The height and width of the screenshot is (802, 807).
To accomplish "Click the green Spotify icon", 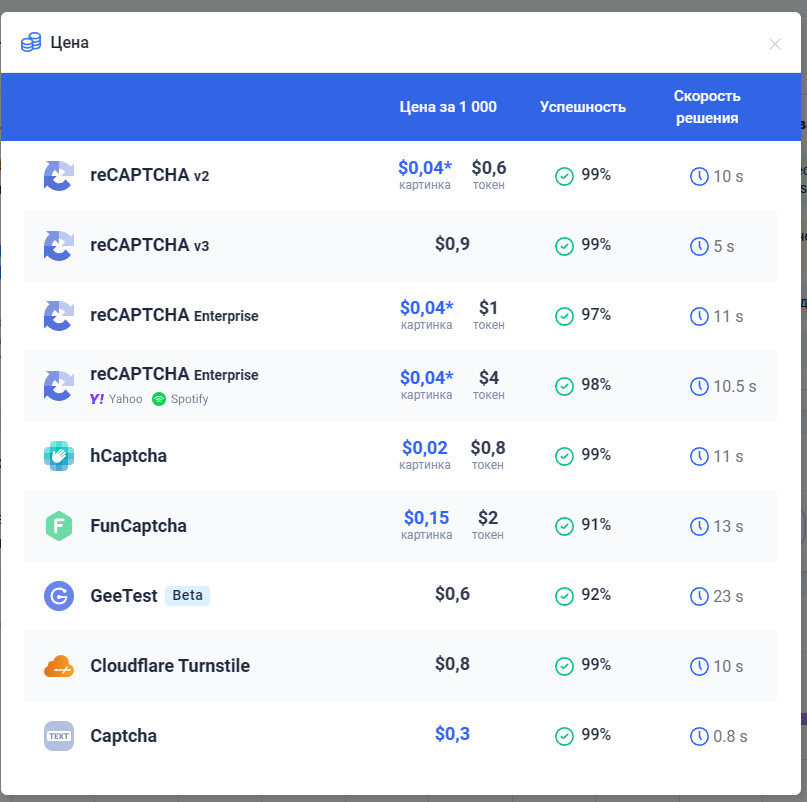I will click(159, 399).
